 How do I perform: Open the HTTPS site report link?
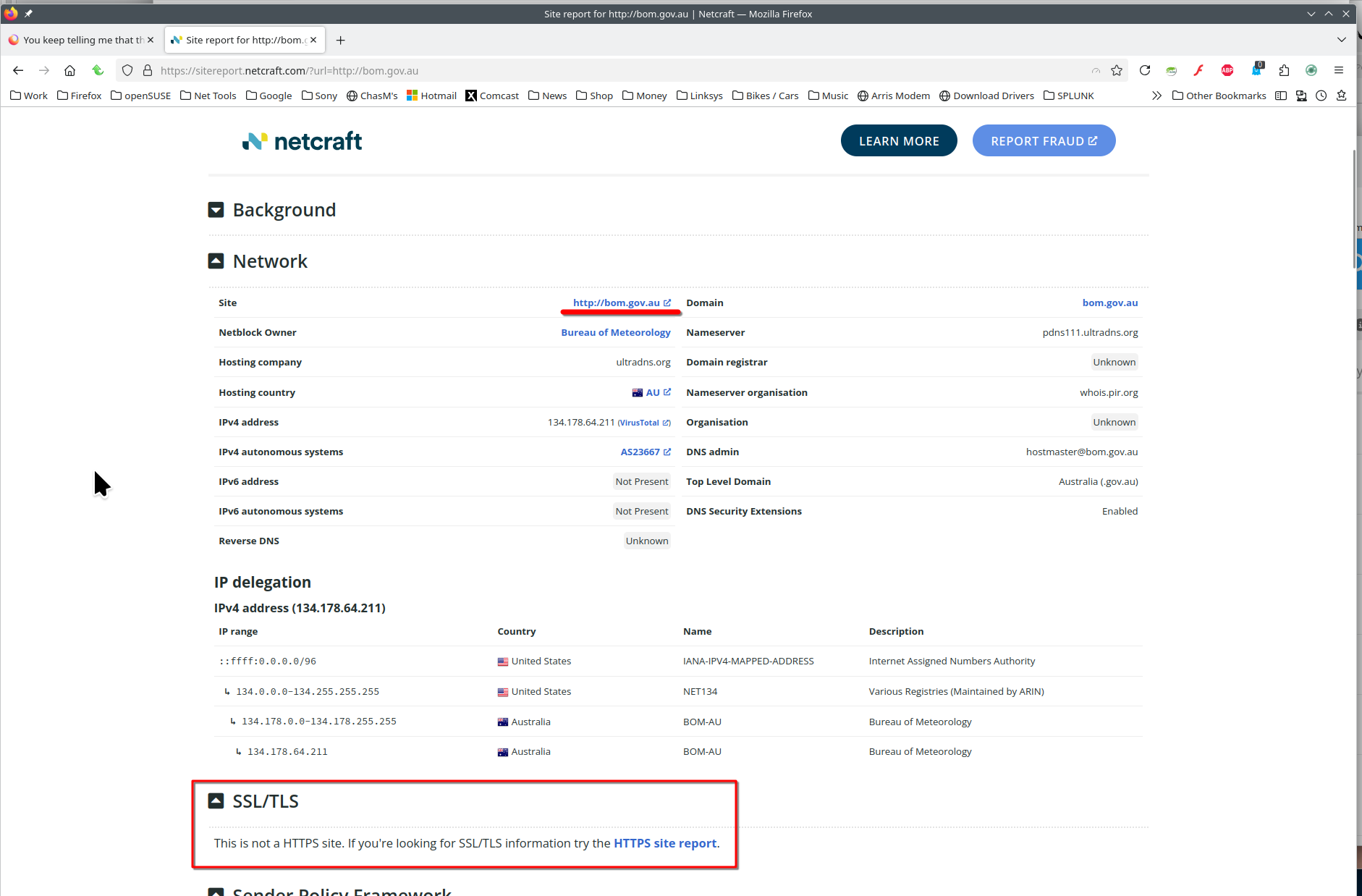click(x=665, y=843)
